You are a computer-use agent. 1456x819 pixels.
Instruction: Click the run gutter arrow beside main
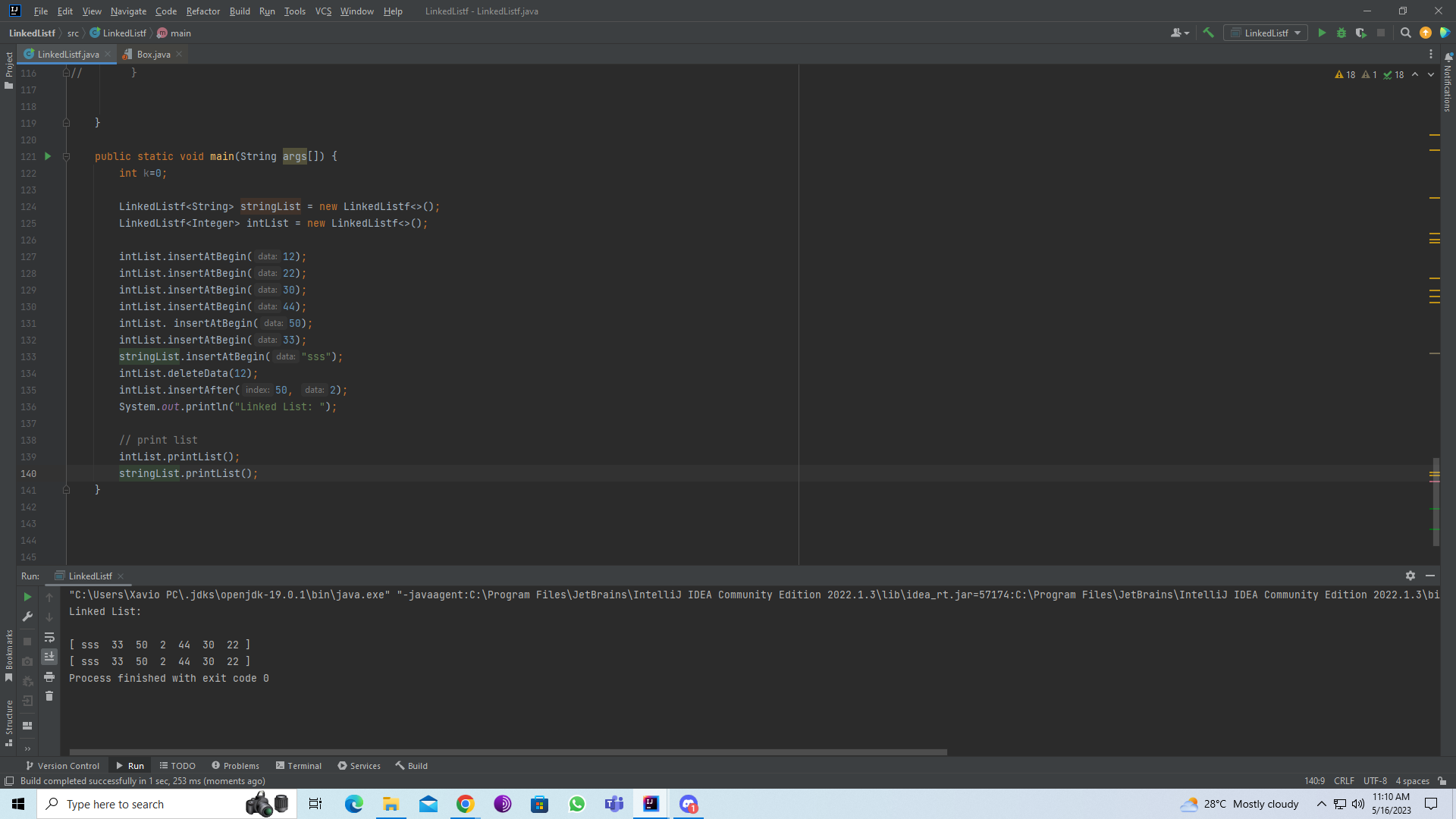point(47,156)
